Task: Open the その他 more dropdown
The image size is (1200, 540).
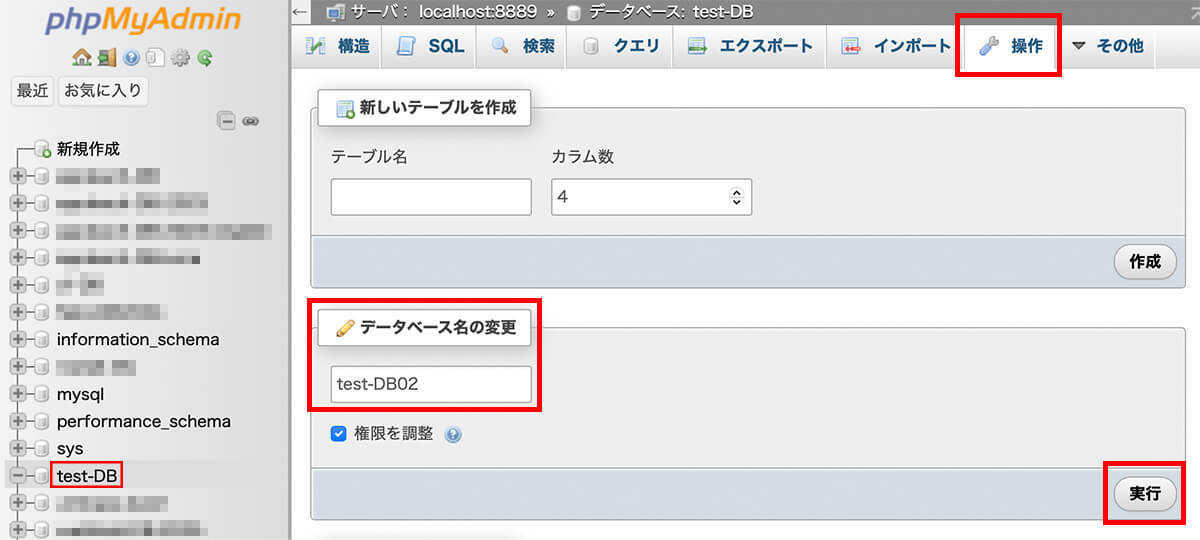Action: point(1106,46)
